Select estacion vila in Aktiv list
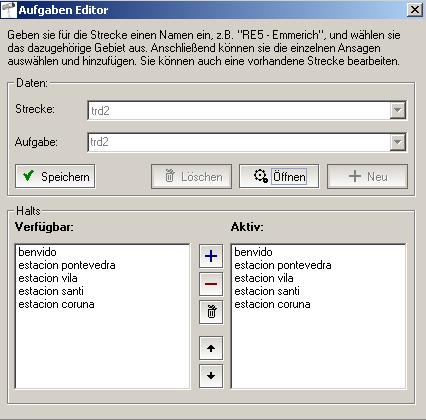 pyautogui.click(x=264, y=278)
